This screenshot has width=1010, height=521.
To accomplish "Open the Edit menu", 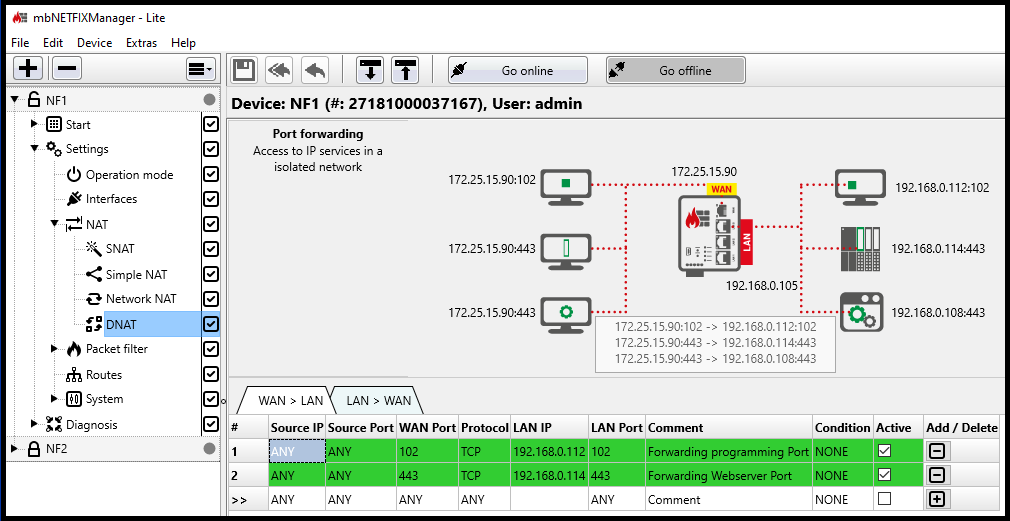I will click(53, 43).
